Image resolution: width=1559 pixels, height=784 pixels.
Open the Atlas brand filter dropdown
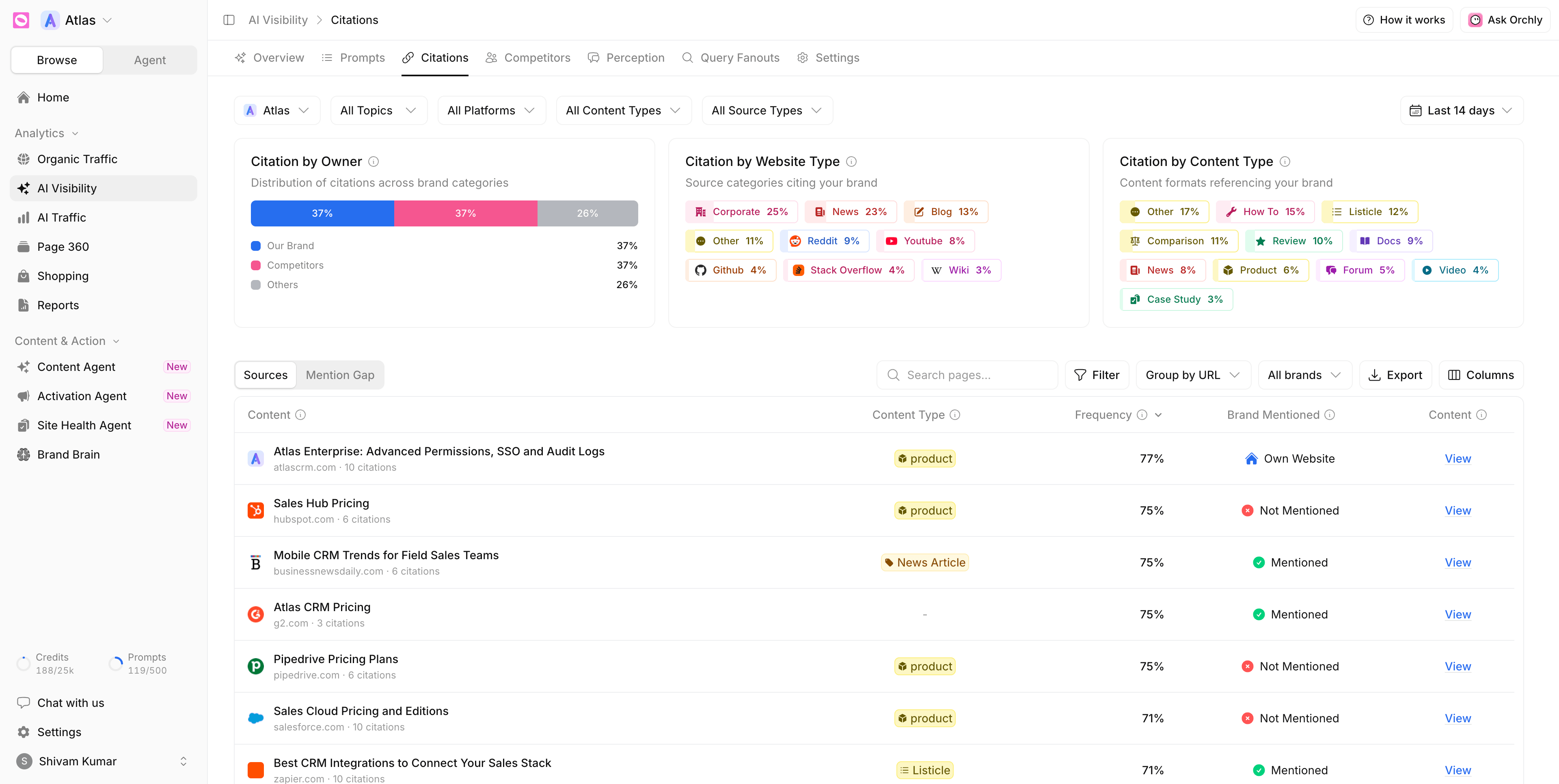(x=277, y=111)
